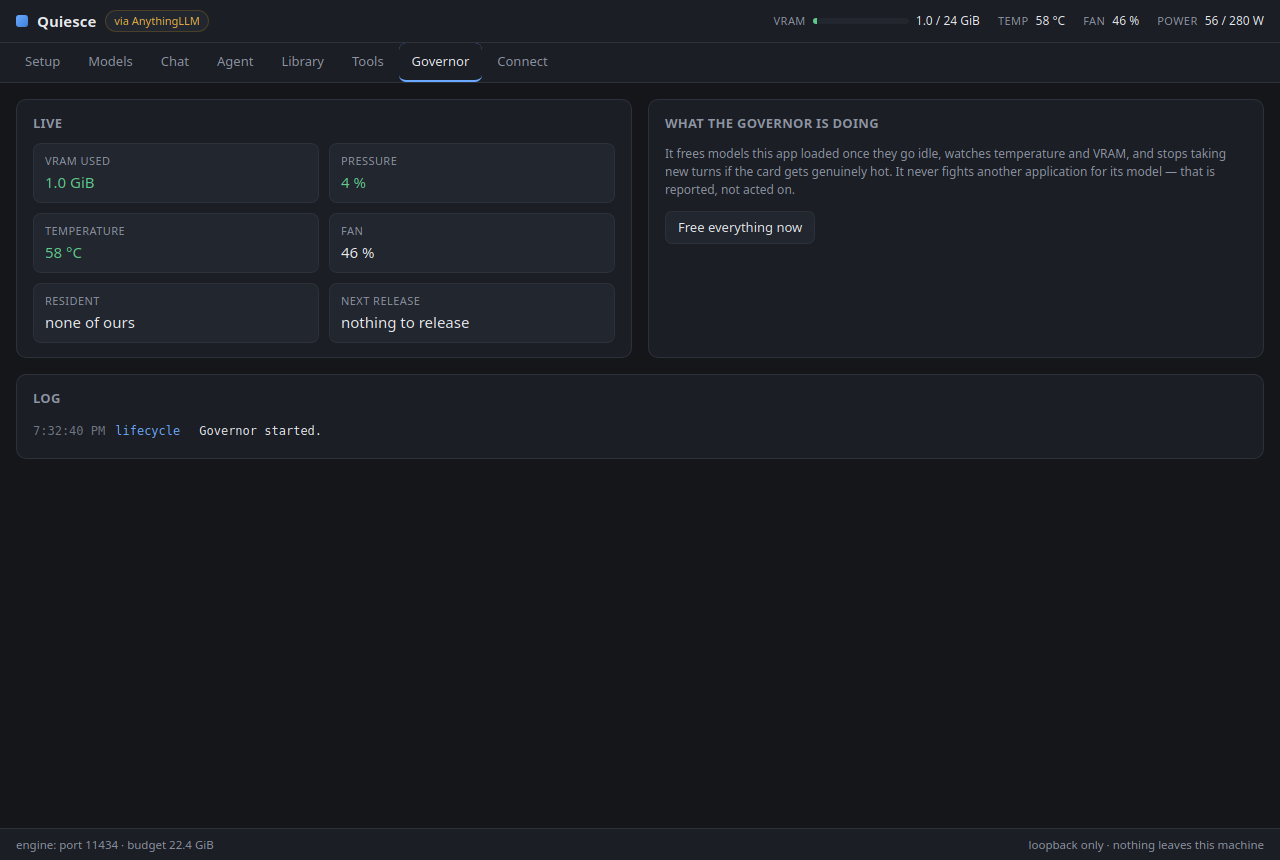Click the RESIDENT 'none of ours' card

(x=176, y=313)
